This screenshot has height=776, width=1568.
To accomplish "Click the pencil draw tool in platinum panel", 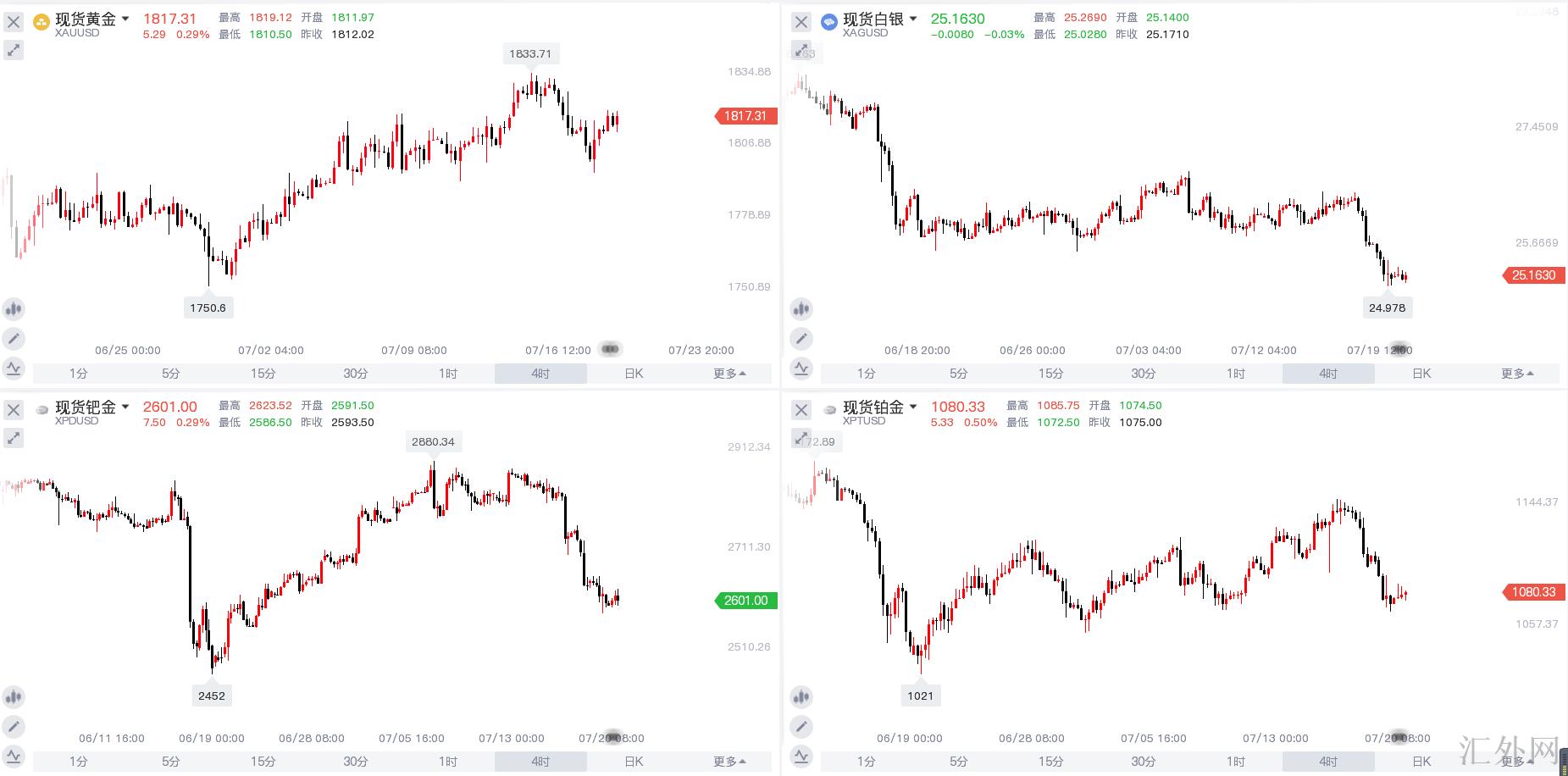I will click(801, 727).
